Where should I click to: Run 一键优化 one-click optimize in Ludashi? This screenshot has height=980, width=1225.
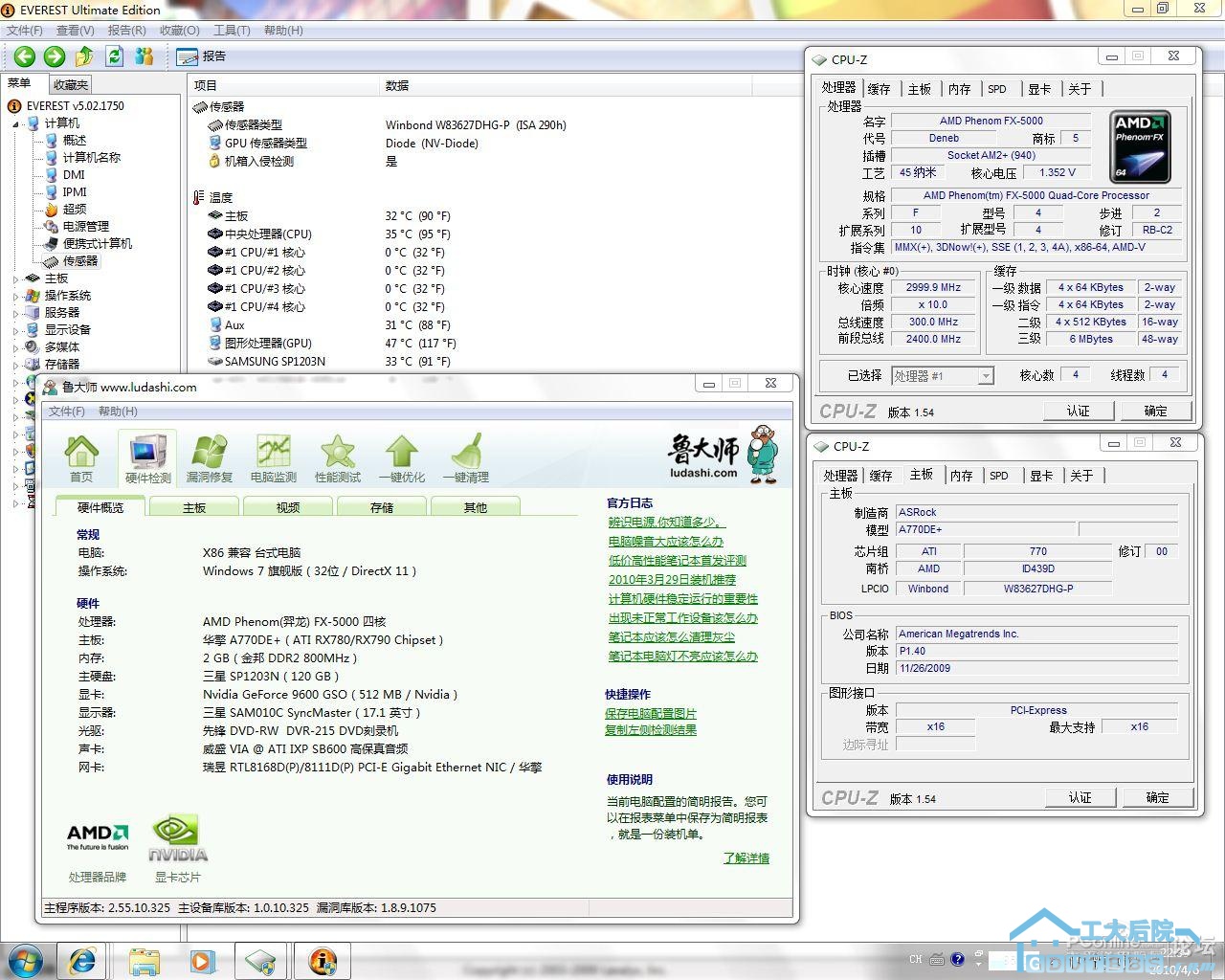pos(402,458)
